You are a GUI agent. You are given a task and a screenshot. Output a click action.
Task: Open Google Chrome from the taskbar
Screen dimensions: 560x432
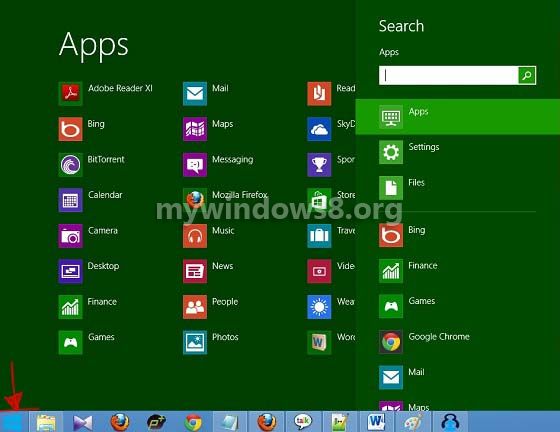193,422
